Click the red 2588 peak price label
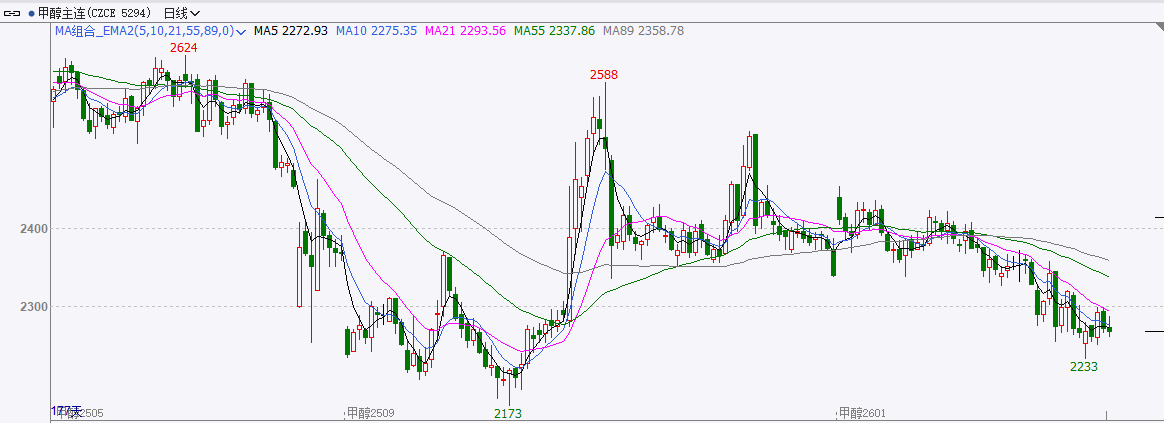The width and height of the screenshot is (1164, 423). click(603, 75)
